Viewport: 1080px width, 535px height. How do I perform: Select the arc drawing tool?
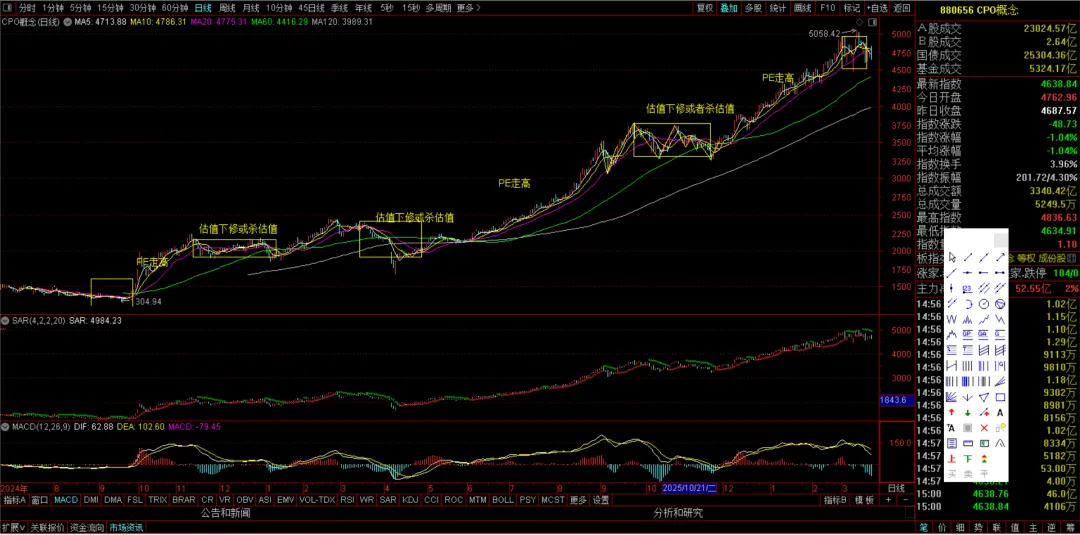[968, 304]
